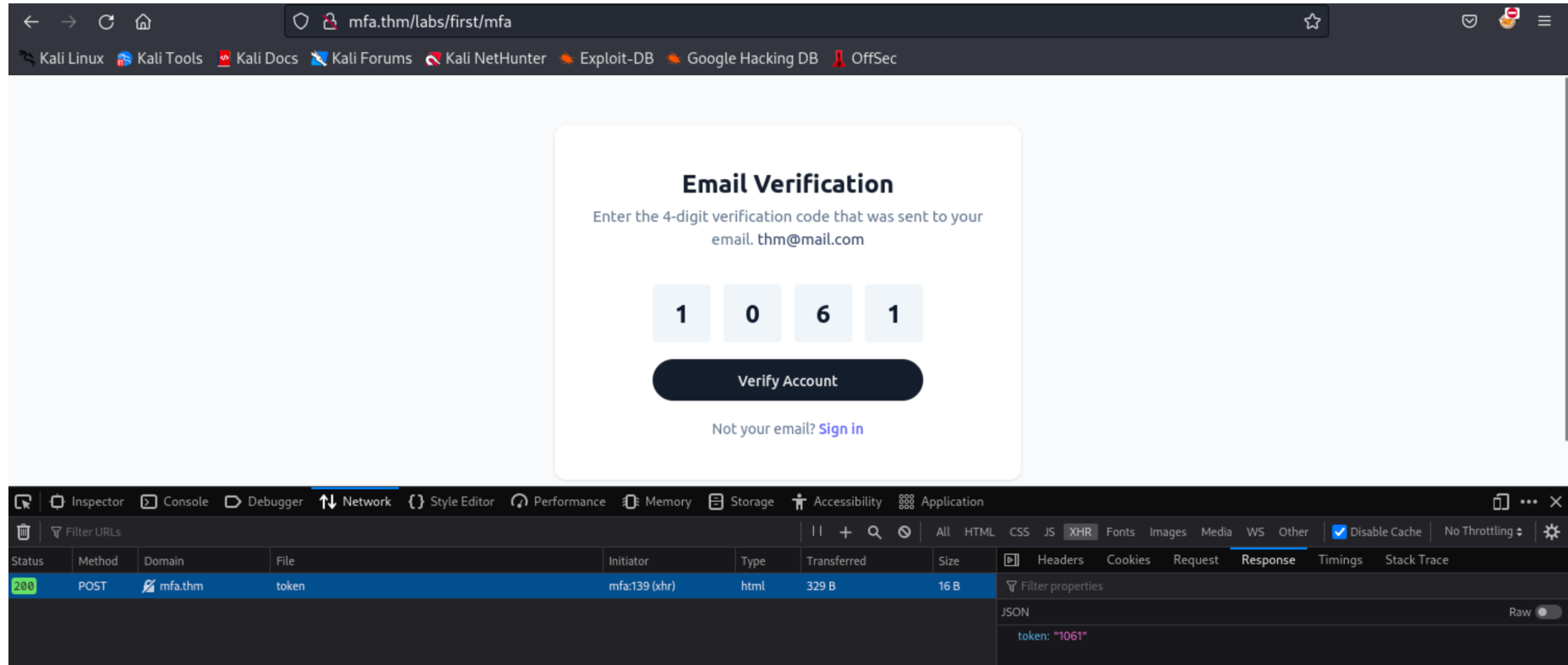Bookmark this page with the star

pos(1312,22)
